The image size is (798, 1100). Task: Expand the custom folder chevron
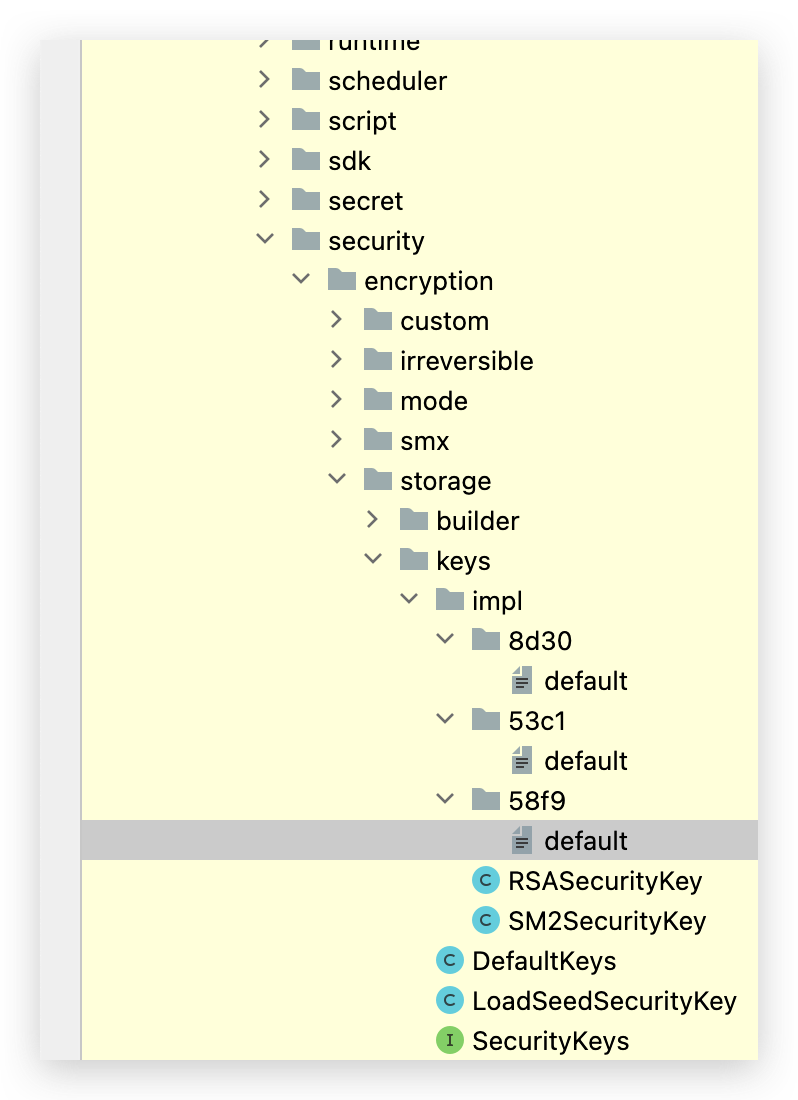pos(338,320)
